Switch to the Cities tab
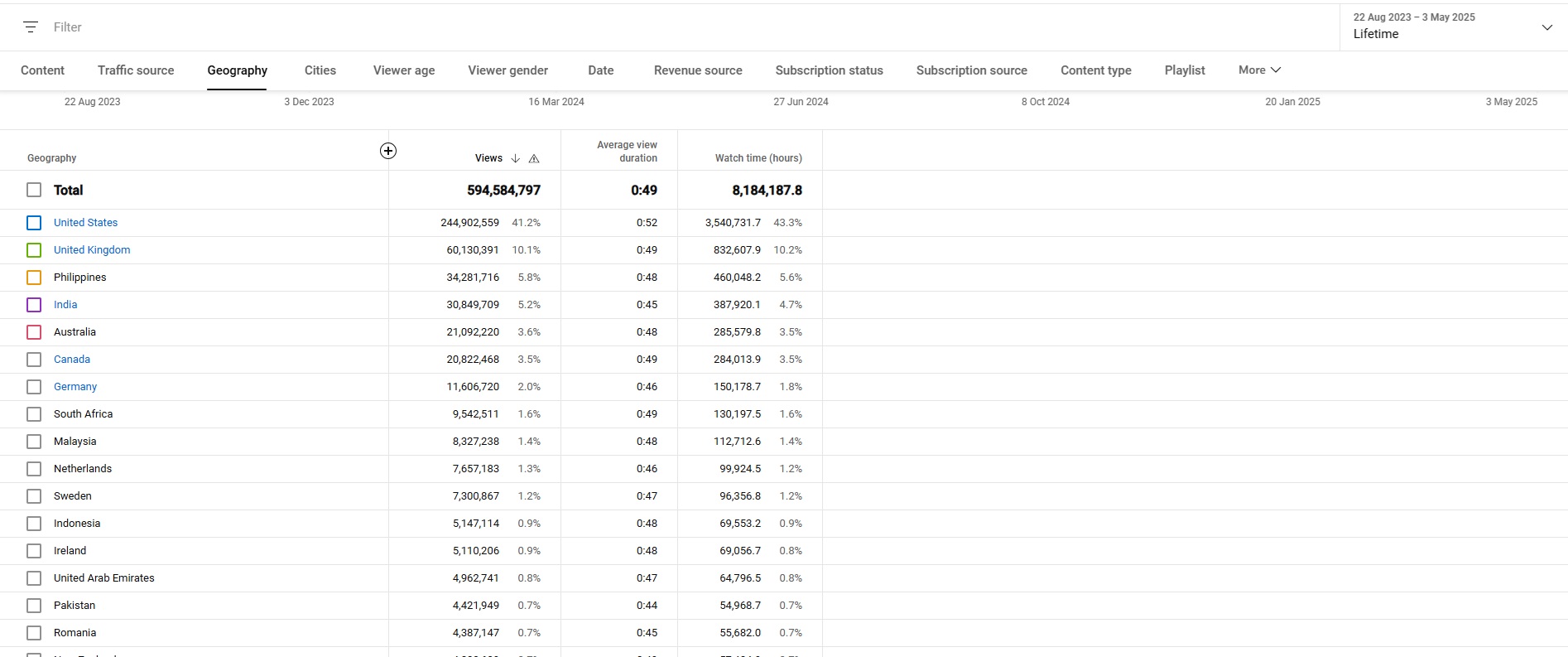Screen dimensions: 1568x657 click(320, 70)
